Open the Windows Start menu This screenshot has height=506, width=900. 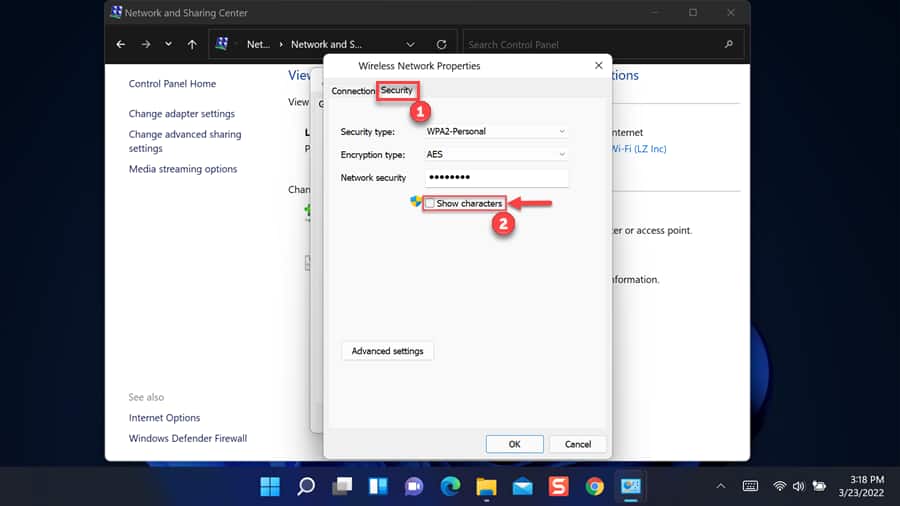(x=270, y=486)
